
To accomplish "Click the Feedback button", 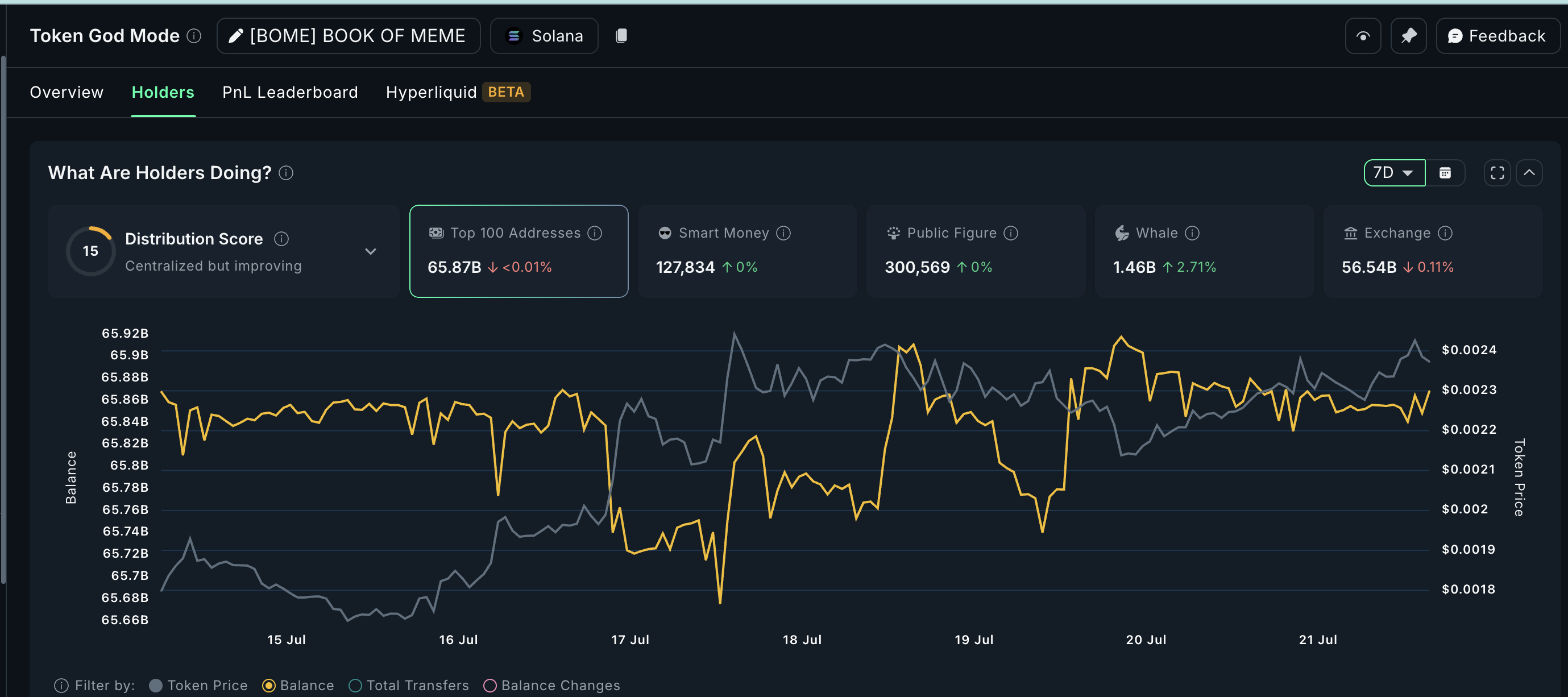I will (1498, 35).
